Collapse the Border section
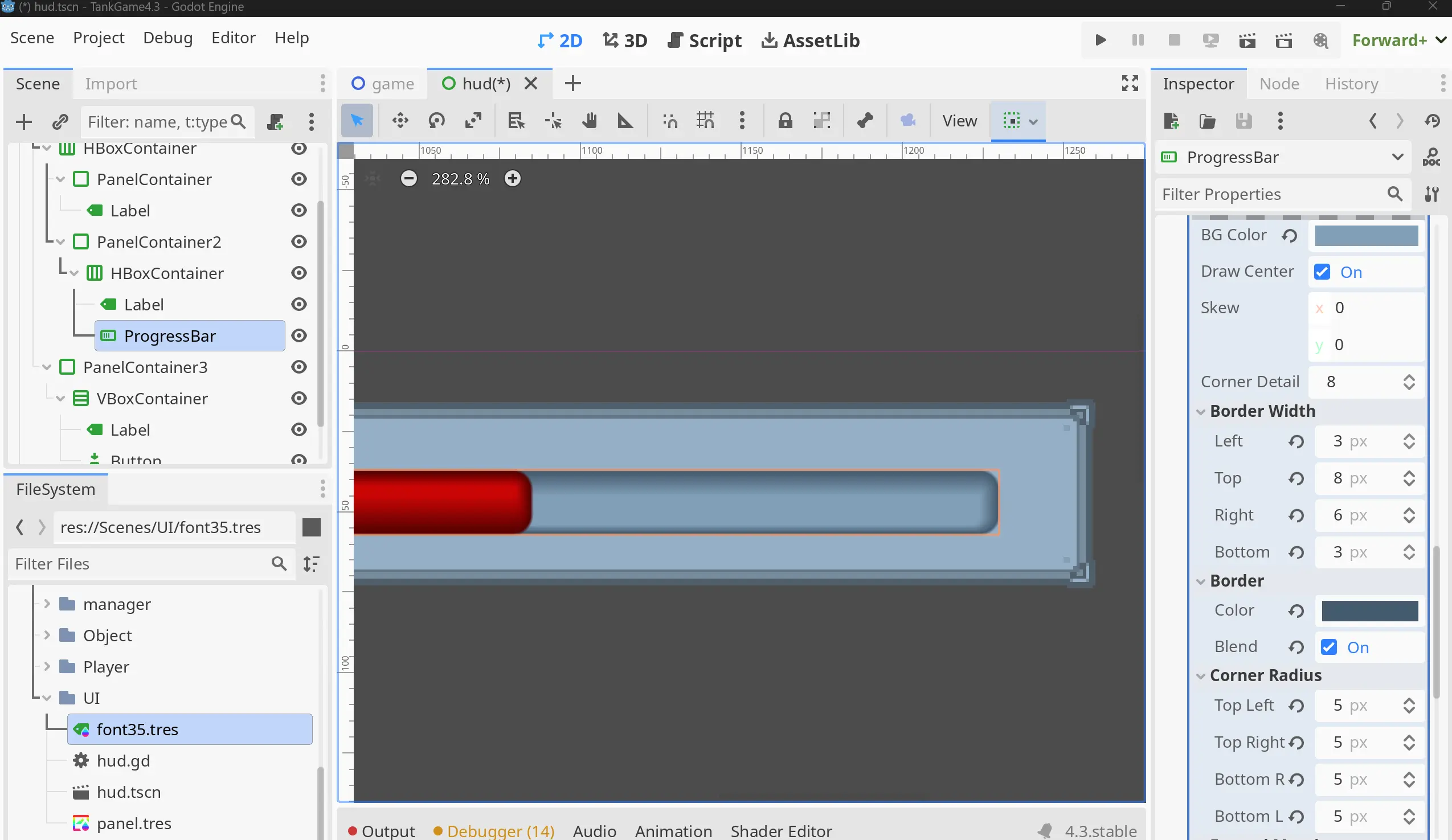This screenshot has width=1452, height=840. 1201,581
